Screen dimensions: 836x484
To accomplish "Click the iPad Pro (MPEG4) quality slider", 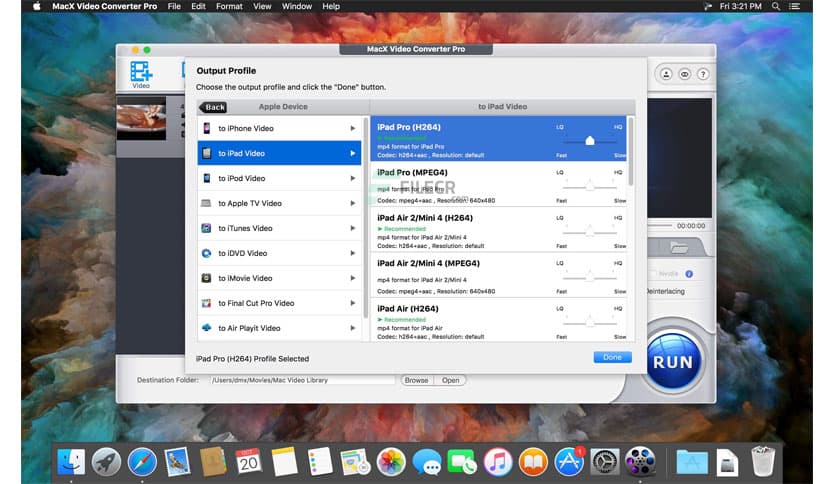I will [x=590, y=187].
